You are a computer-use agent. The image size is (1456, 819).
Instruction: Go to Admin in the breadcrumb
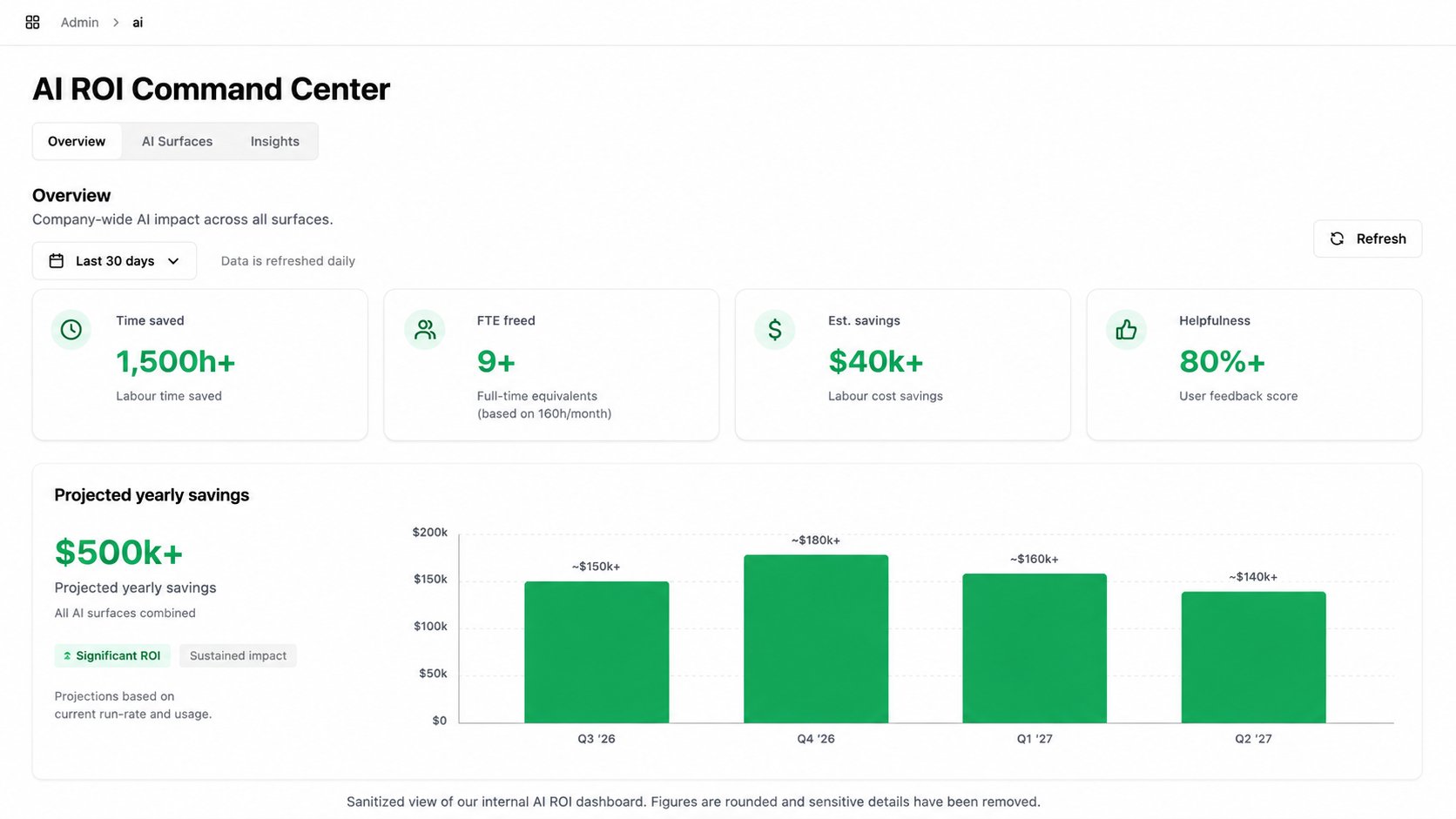(x=79, y=23)
